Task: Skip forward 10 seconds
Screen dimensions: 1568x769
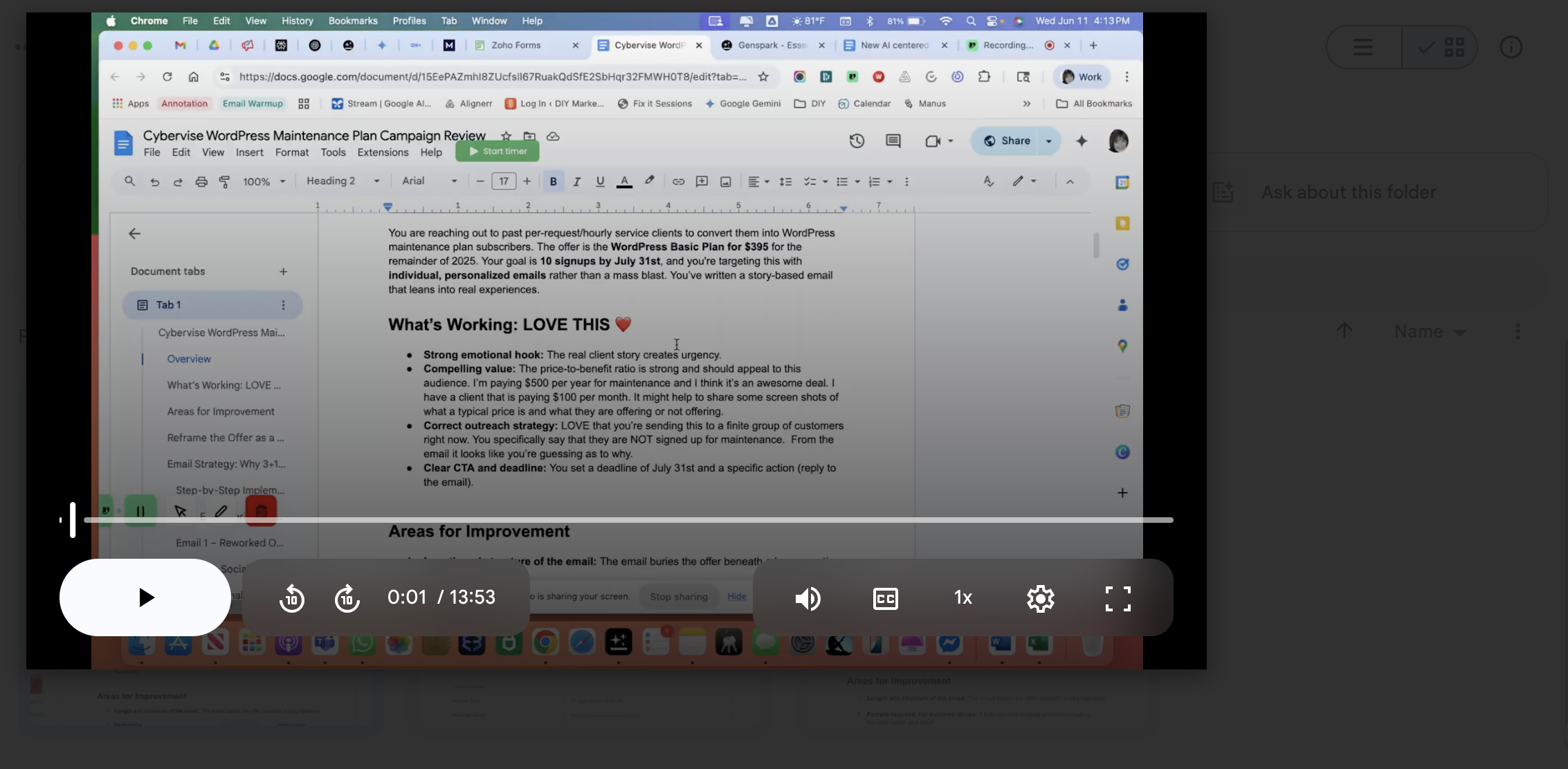Action: pyautogui.click(x=347, y=598)
